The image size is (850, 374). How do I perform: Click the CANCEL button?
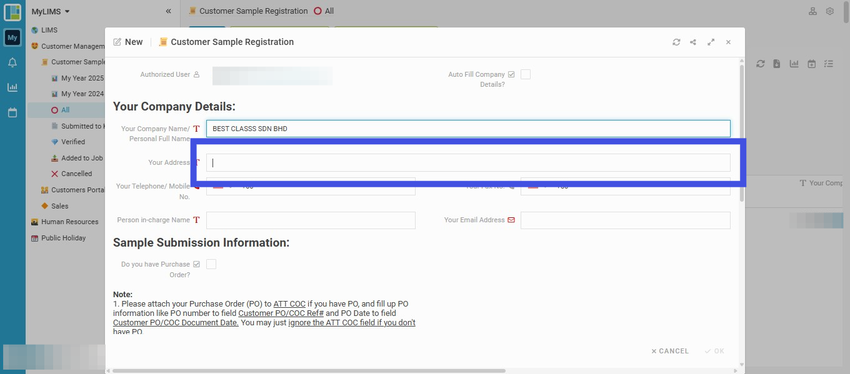tap(670, 351)
